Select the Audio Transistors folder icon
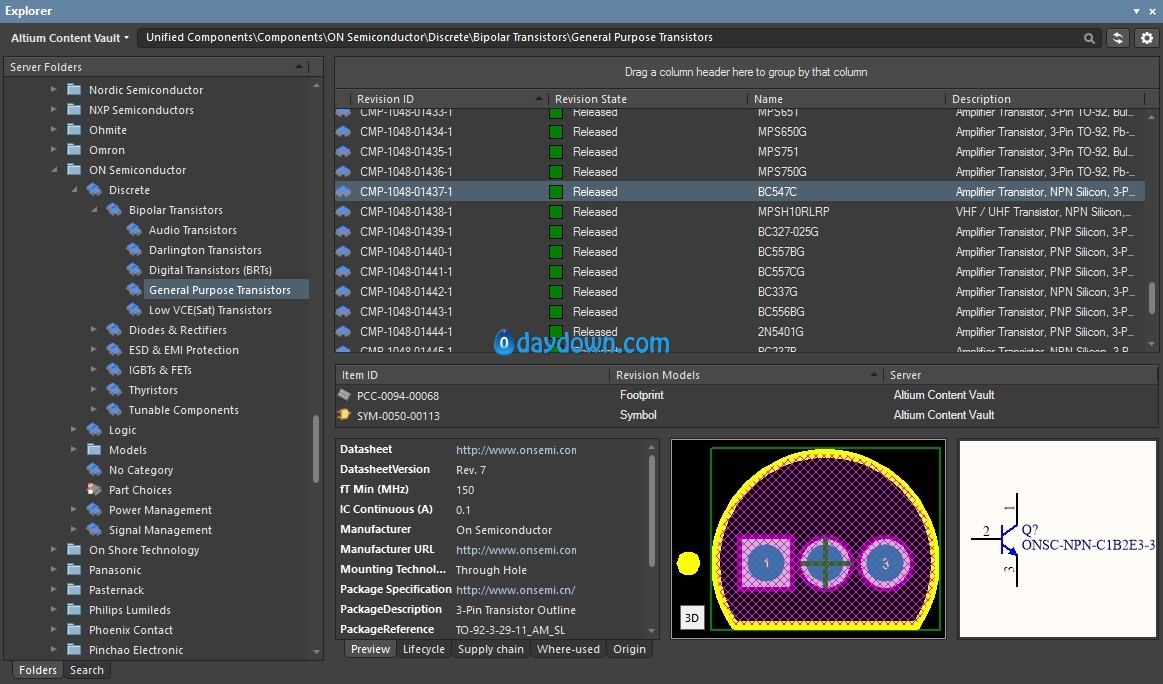 tap(135, 230)
